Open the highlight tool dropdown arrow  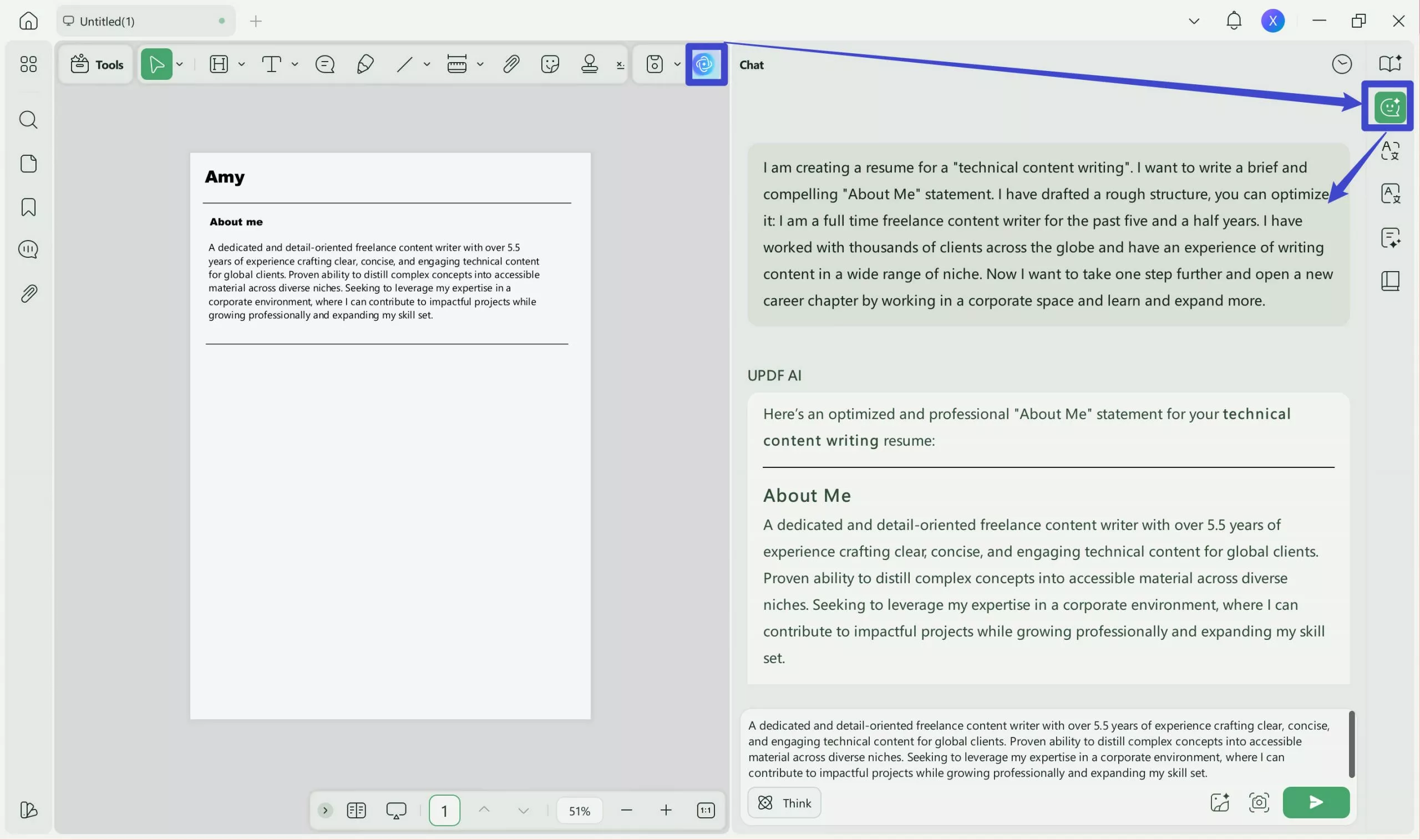[242, 64]
